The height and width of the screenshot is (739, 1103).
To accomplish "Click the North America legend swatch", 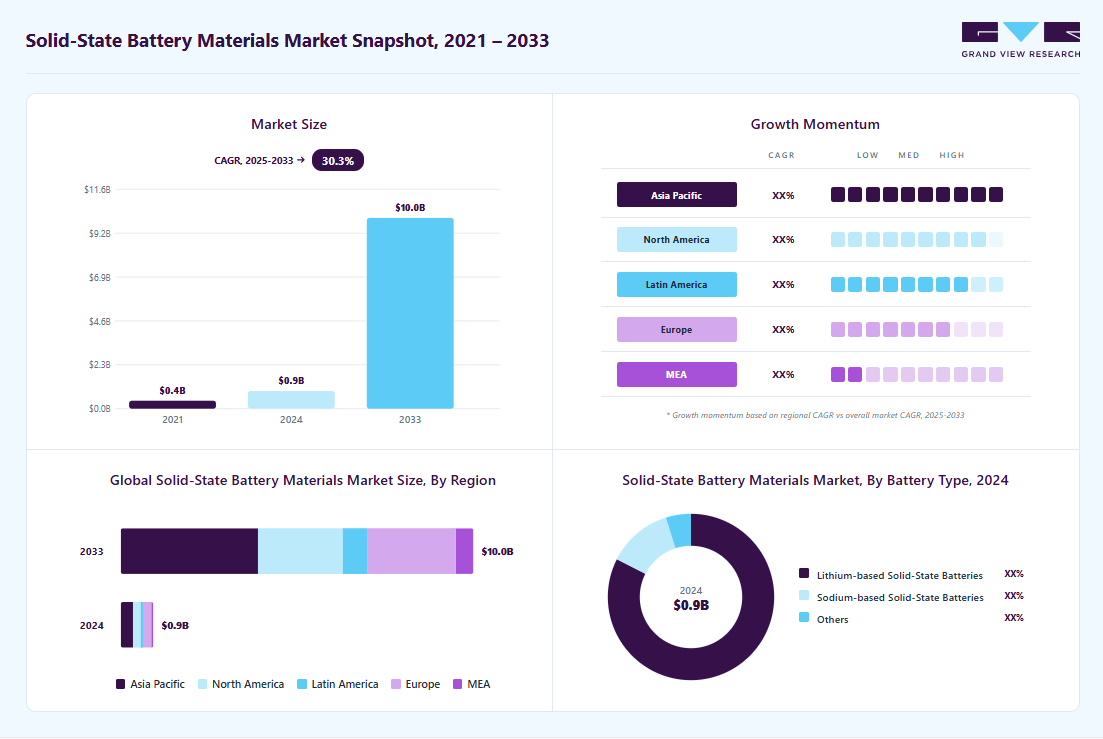I will 203,684.
